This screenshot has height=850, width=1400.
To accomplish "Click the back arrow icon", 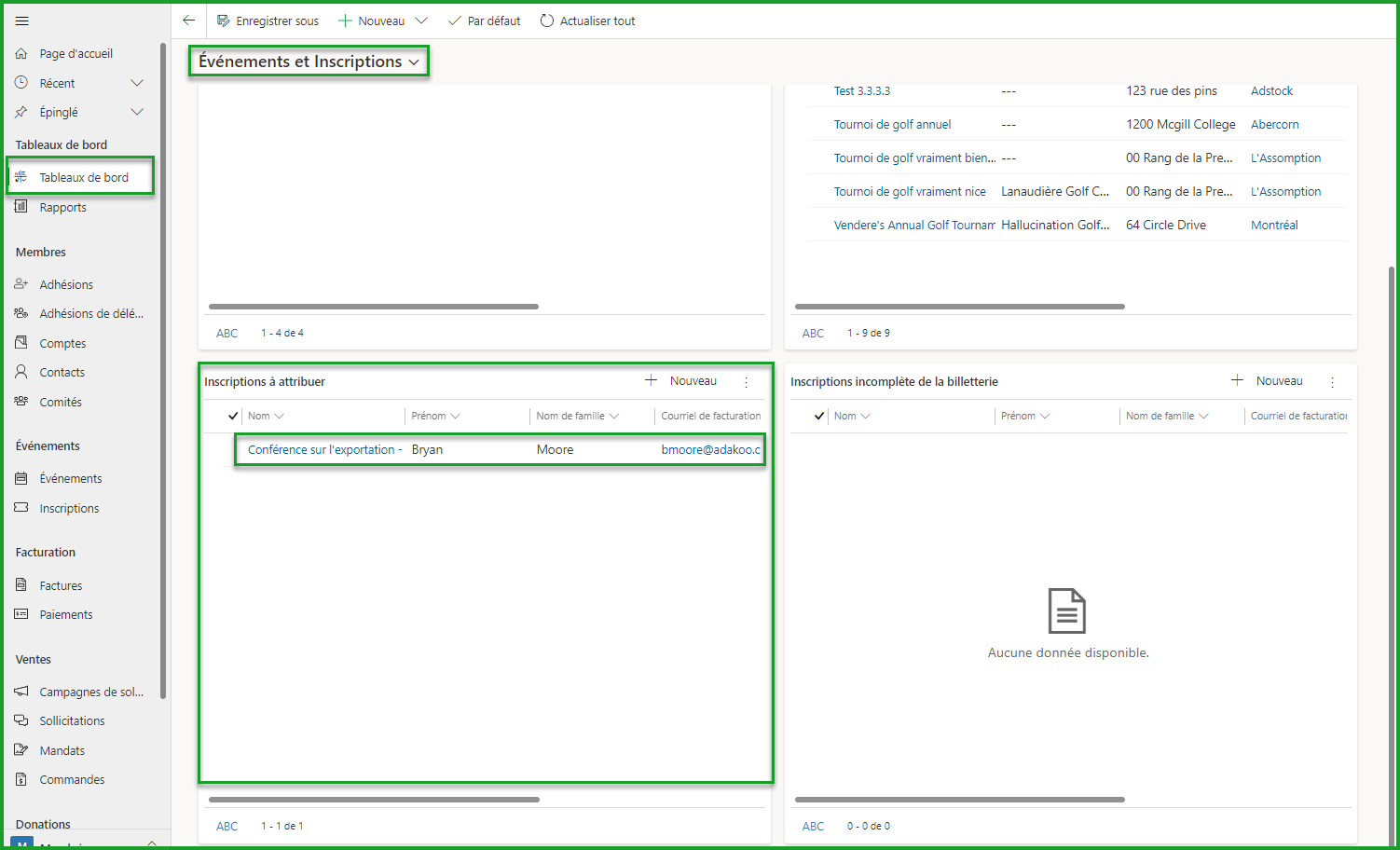I will 189,21.
